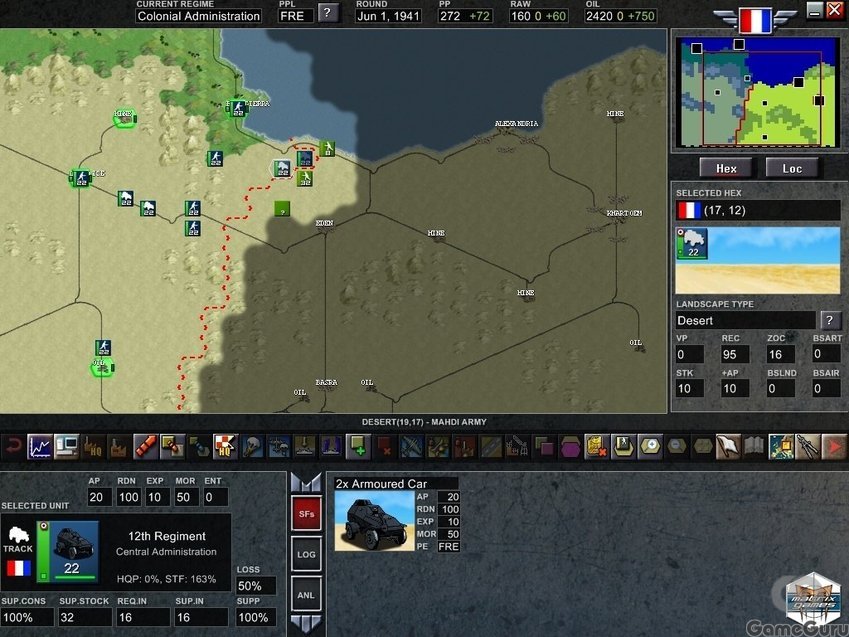849x637 pixels.
Task: Open the LOG panel
Action: pos(306,555)
